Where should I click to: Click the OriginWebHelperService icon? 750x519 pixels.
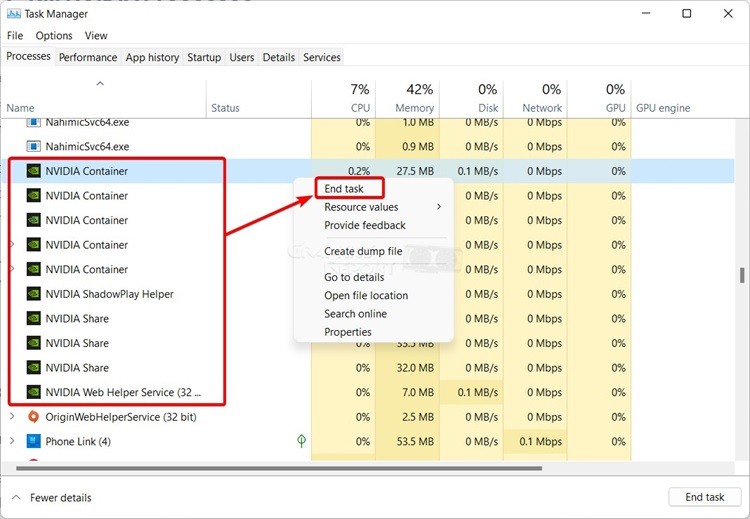(x=33, y=417)
